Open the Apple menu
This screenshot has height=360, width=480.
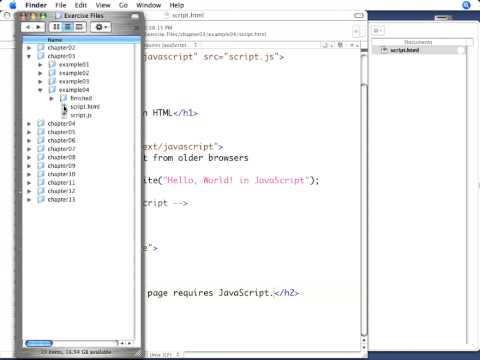tap(13, 5)
